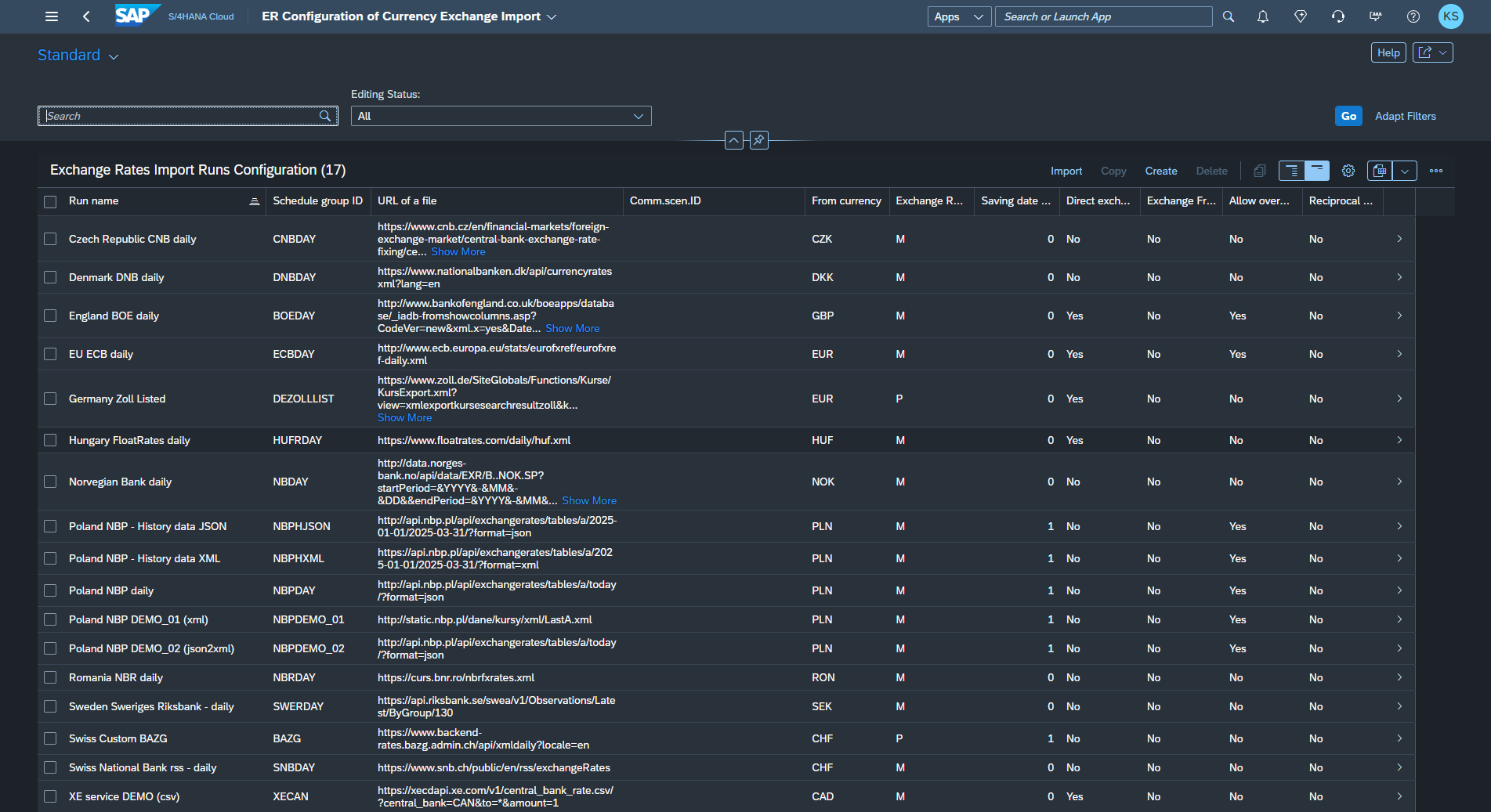Tick the EU ECB daily row checkbox
The image size is (1491, 812).
coord(50,354)
